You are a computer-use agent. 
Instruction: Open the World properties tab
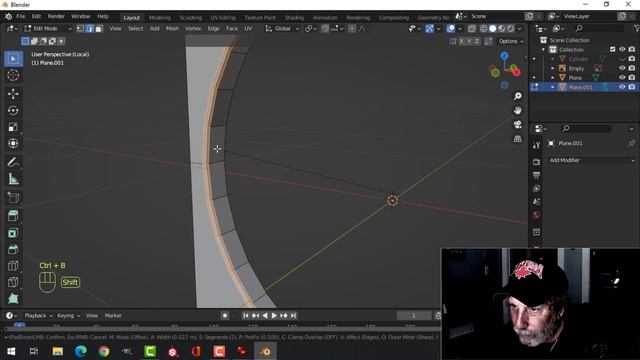(536, 215)
